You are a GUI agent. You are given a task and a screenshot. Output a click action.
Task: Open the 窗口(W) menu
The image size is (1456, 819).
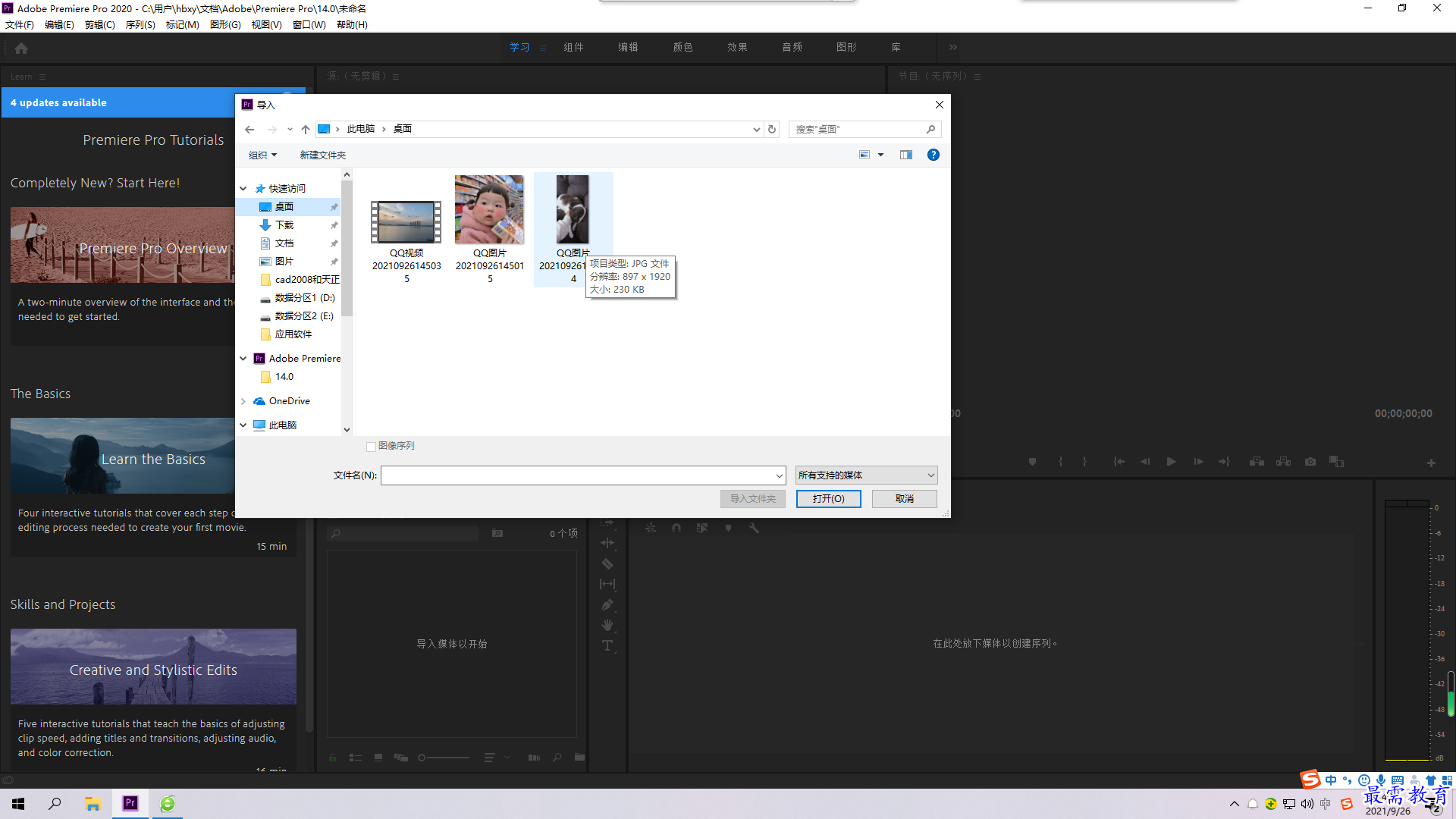click(309, 25)
